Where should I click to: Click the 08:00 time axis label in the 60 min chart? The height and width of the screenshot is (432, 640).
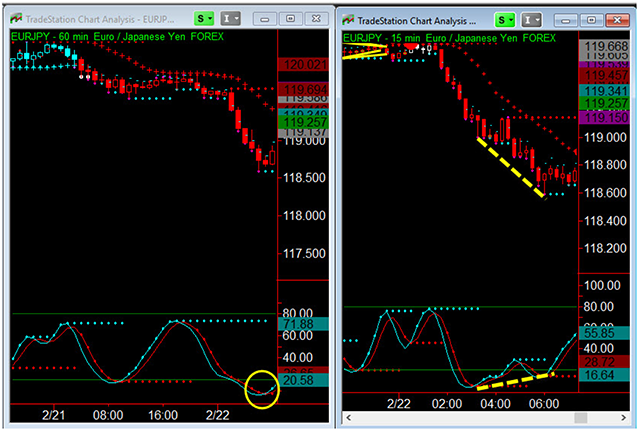point(108,415)
